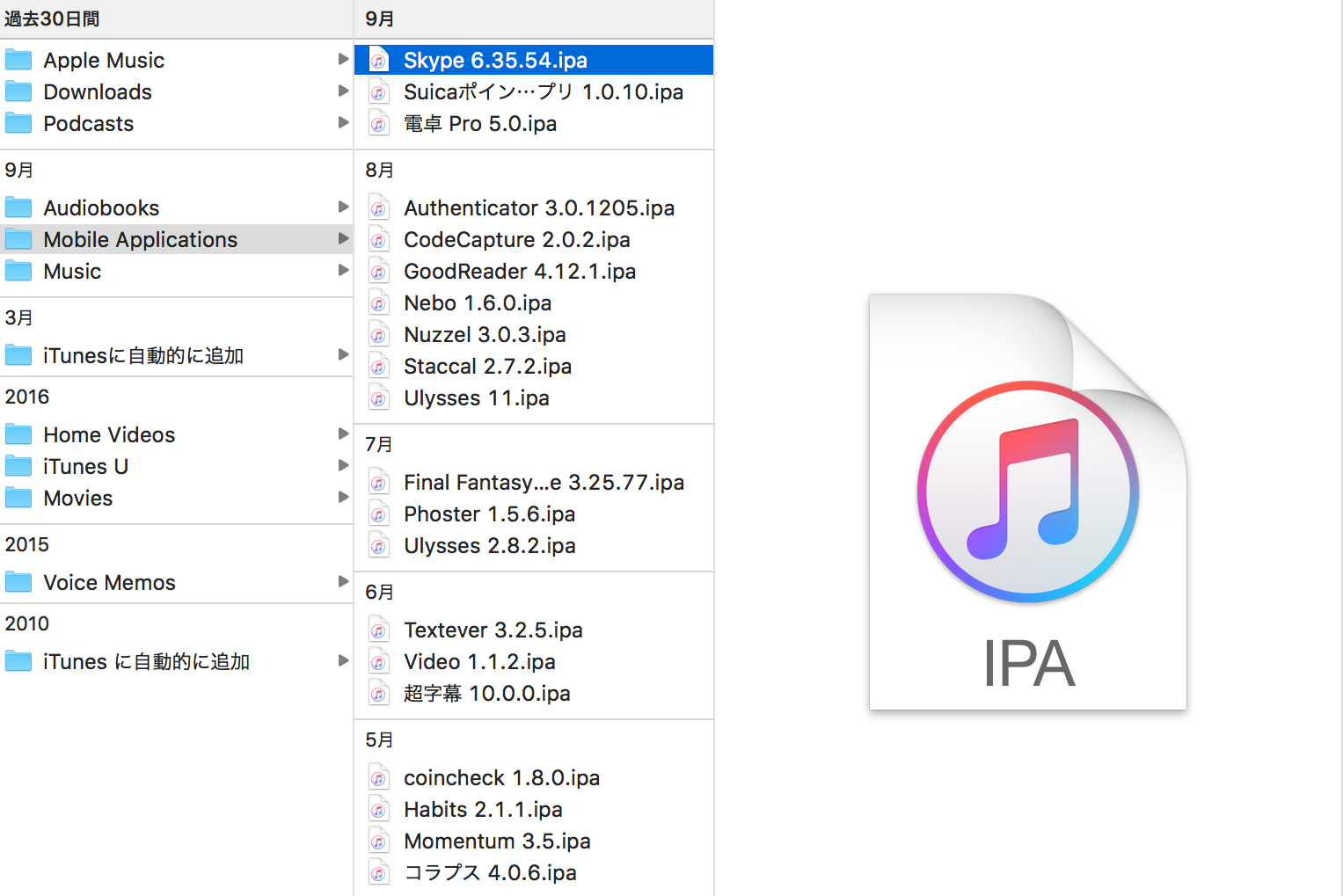
Task: Click the CodeCapture 2.0.2.ipa file icon
Action: 378,239
